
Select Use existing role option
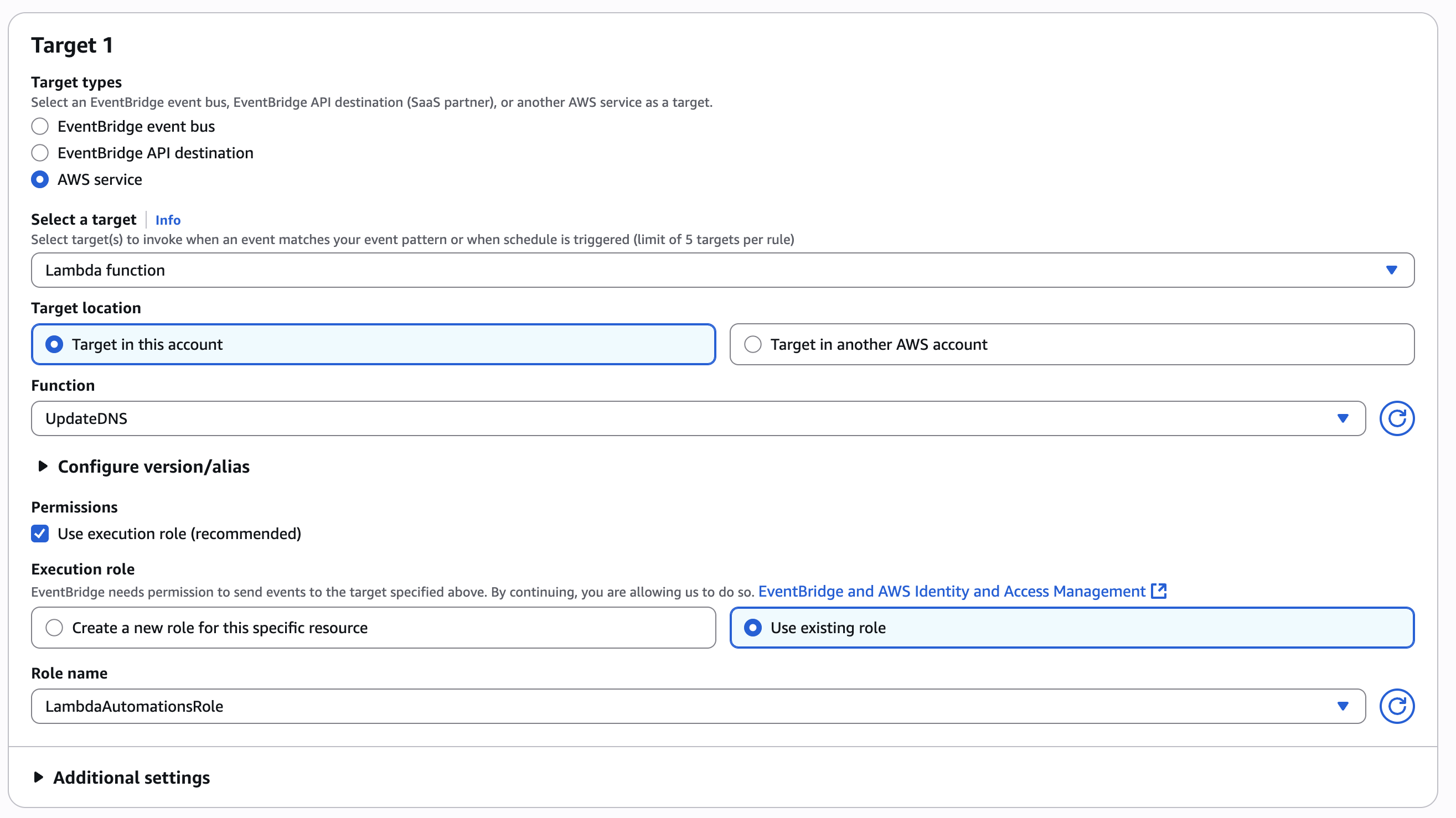[x=752, y=627]
